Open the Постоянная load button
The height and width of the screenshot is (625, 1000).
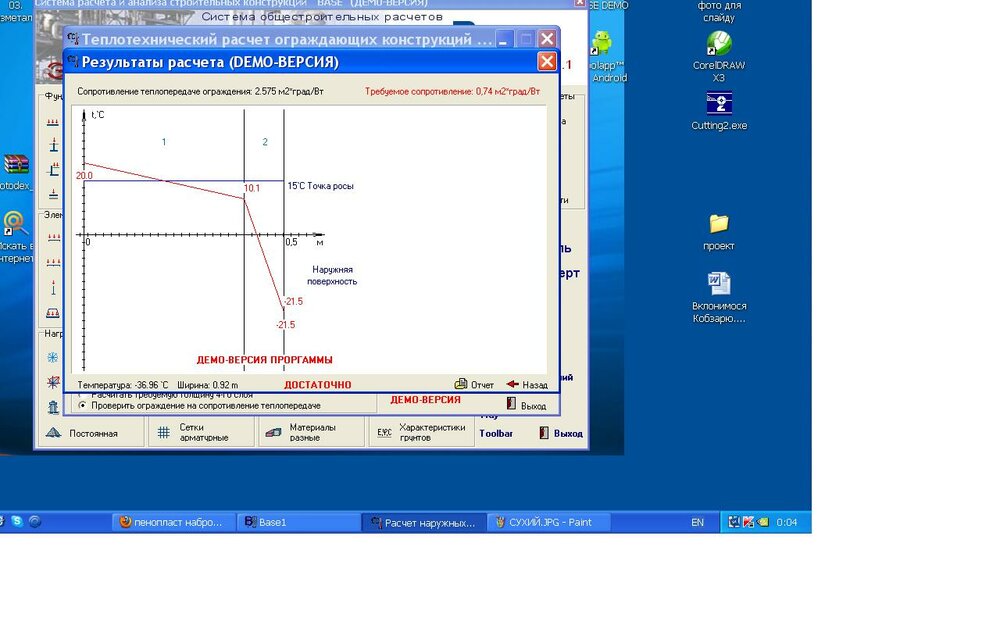click(53, 433)
